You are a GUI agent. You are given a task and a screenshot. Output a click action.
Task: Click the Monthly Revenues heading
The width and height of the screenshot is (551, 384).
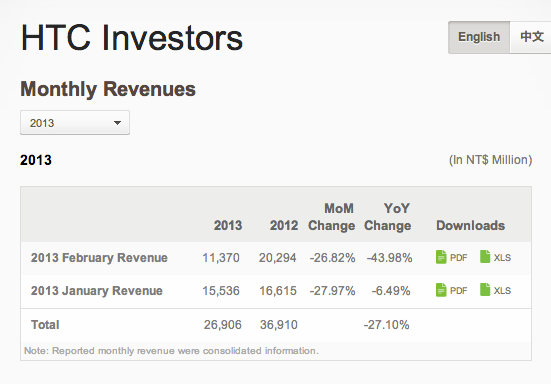pyautogui.click(x=108, y=89)
